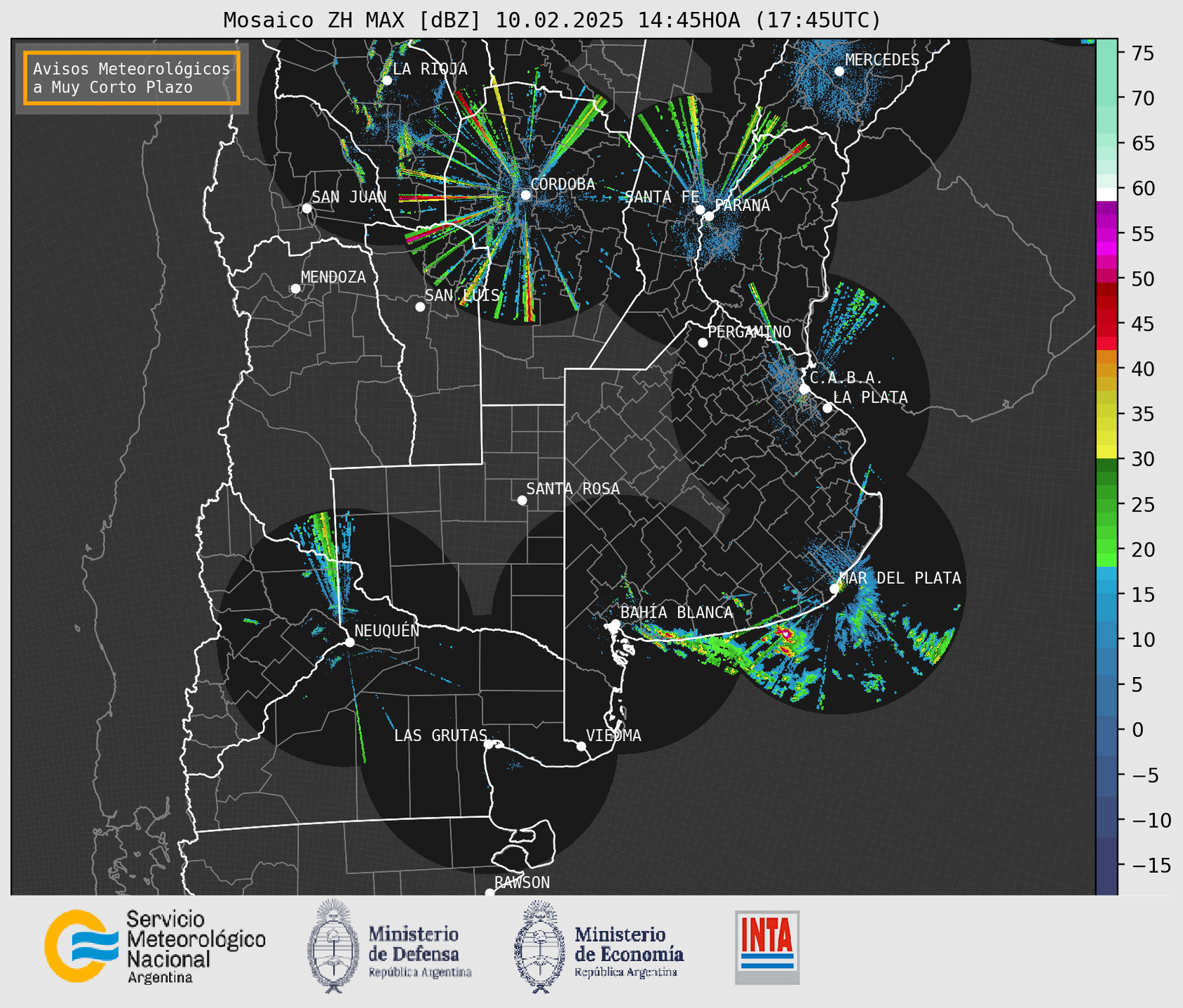Image resolution: width=1183 pixels, height=1008 pixels.
Task: Click the Avisos Meteorológicos a Muy Corto Plazo button
Action: 132,78
